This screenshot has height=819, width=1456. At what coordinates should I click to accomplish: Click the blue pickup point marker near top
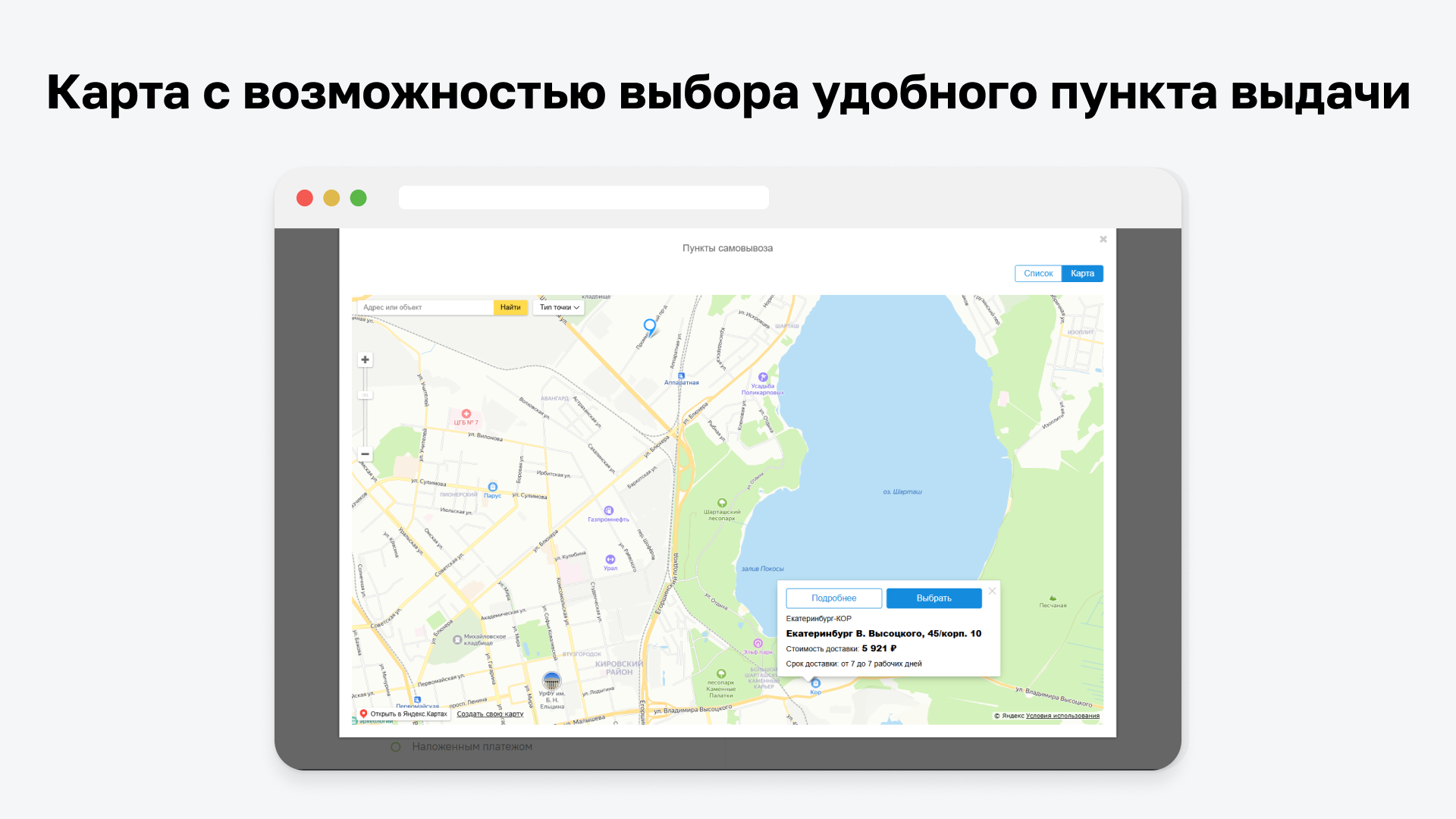click(x=650, y=326)
